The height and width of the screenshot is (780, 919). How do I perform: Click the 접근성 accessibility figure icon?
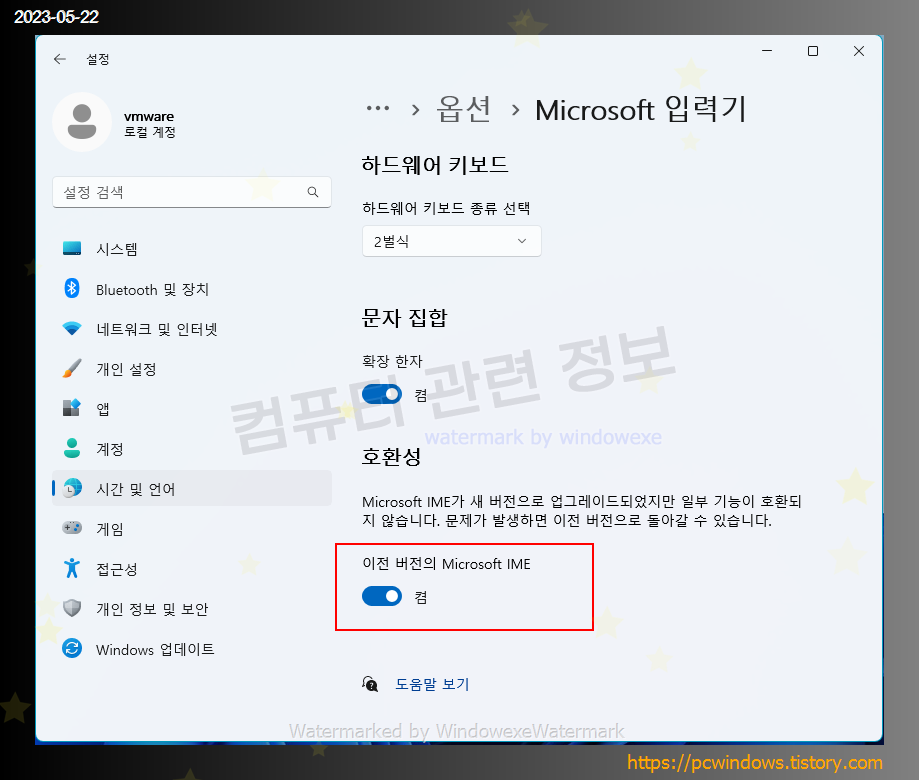click(x=72, y=568)
